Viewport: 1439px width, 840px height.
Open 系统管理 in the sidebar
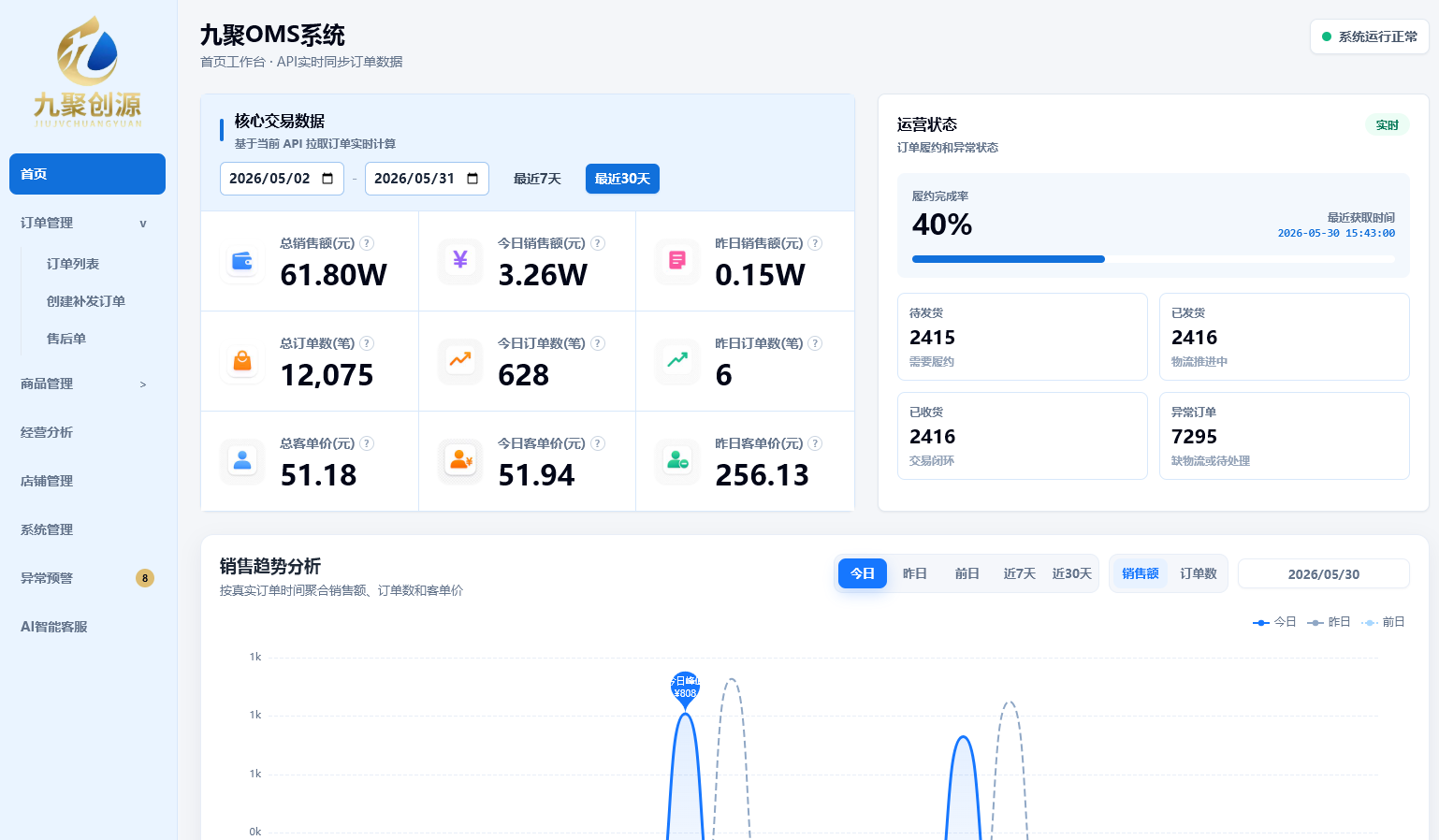point(87,529)
